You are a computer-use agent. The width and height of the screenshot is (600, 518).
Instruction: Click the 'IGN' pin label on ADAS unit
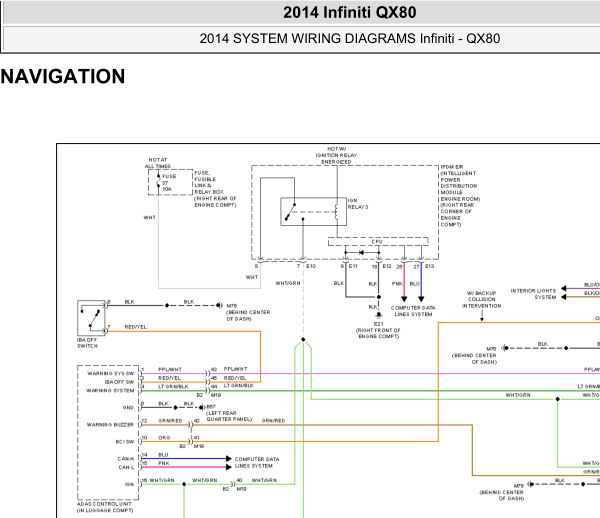coord(129,484)
